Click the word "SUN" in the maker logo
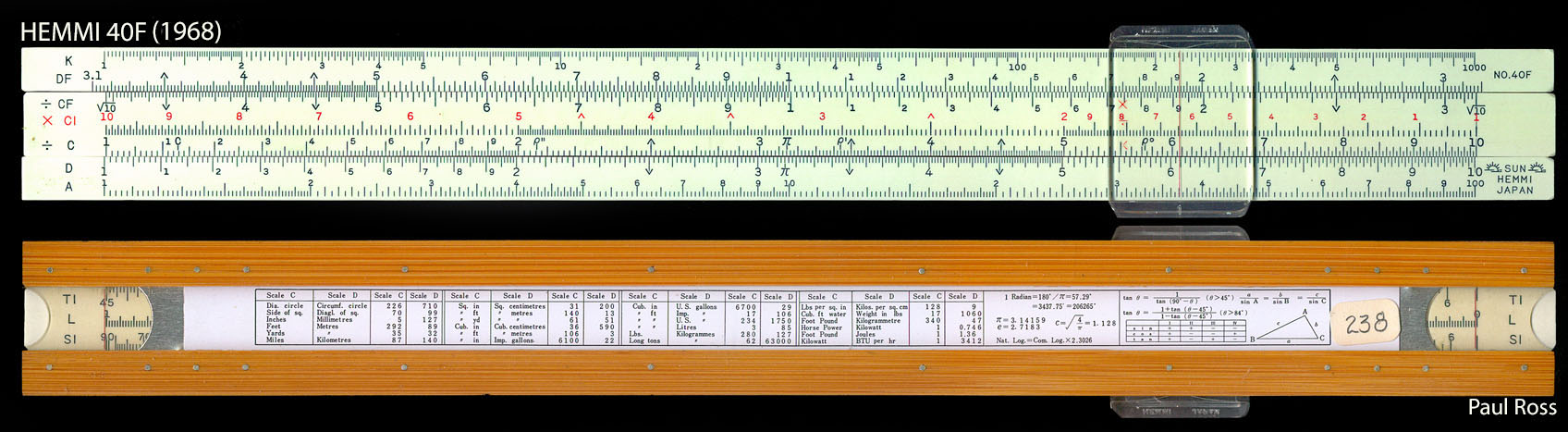Image resolution: width=1568 pixels, height=432 pixels. tap(1515, 168)
